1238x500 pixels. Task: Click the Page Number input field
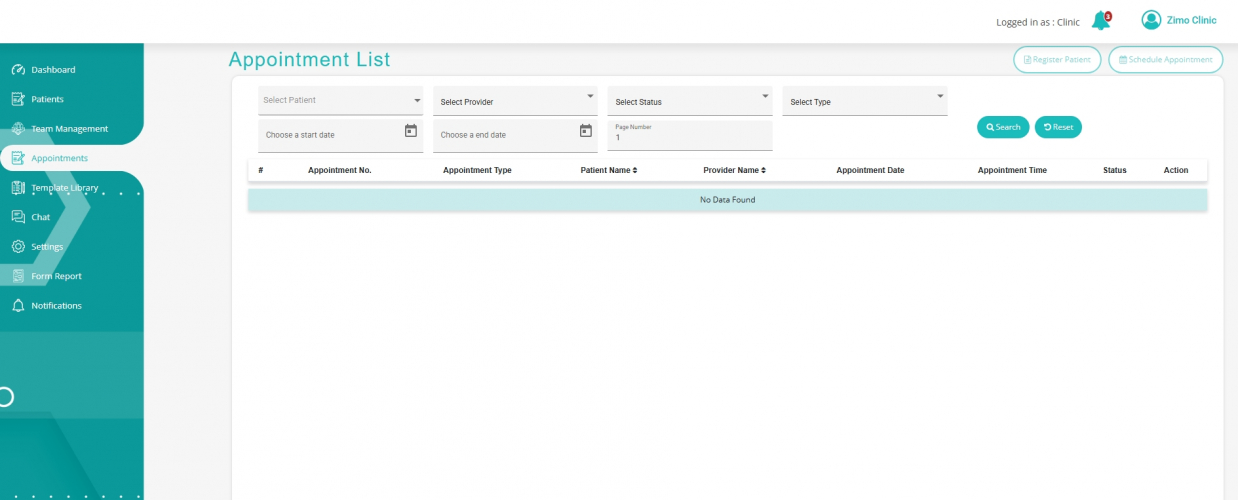(690, 136)
